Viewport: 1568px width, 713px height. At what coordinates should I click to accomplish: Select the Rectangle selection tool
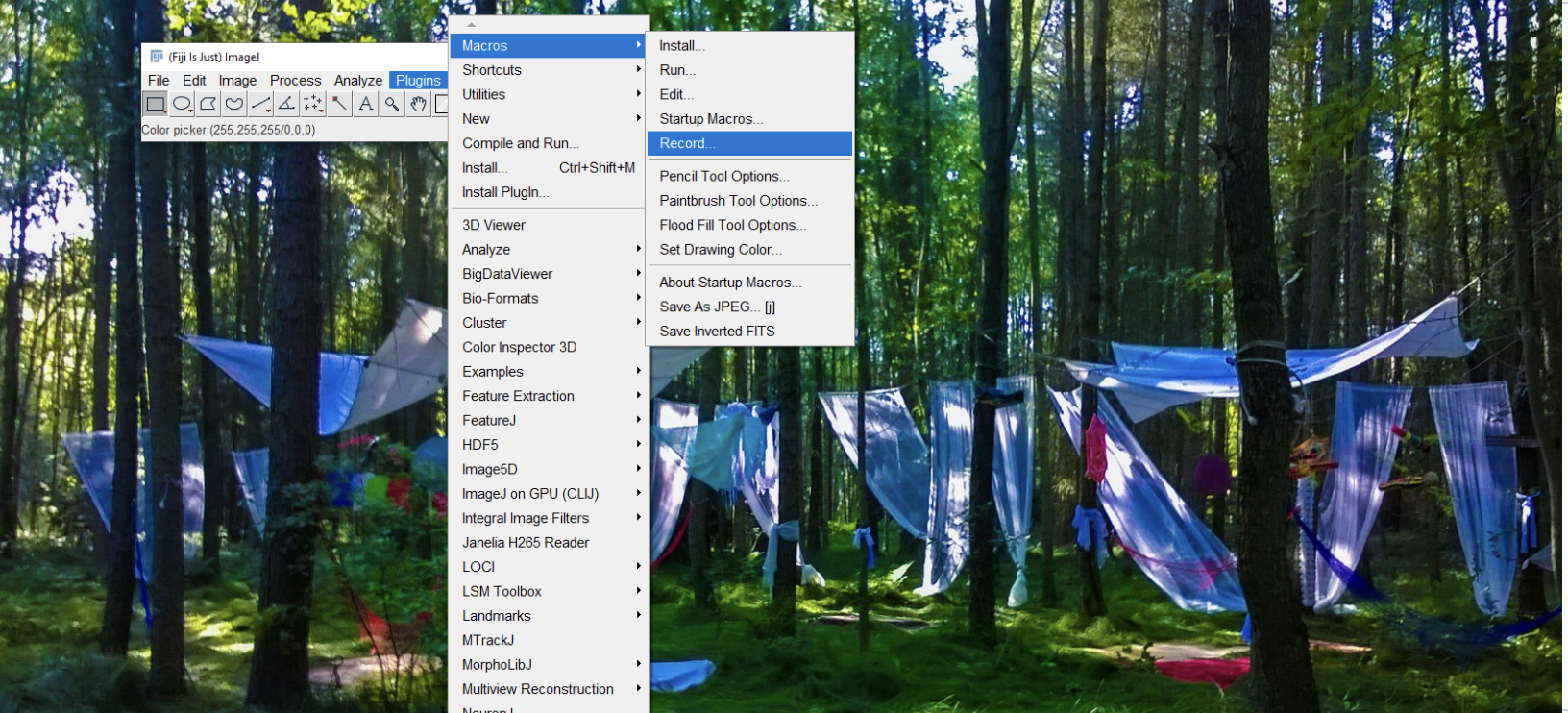155,104
